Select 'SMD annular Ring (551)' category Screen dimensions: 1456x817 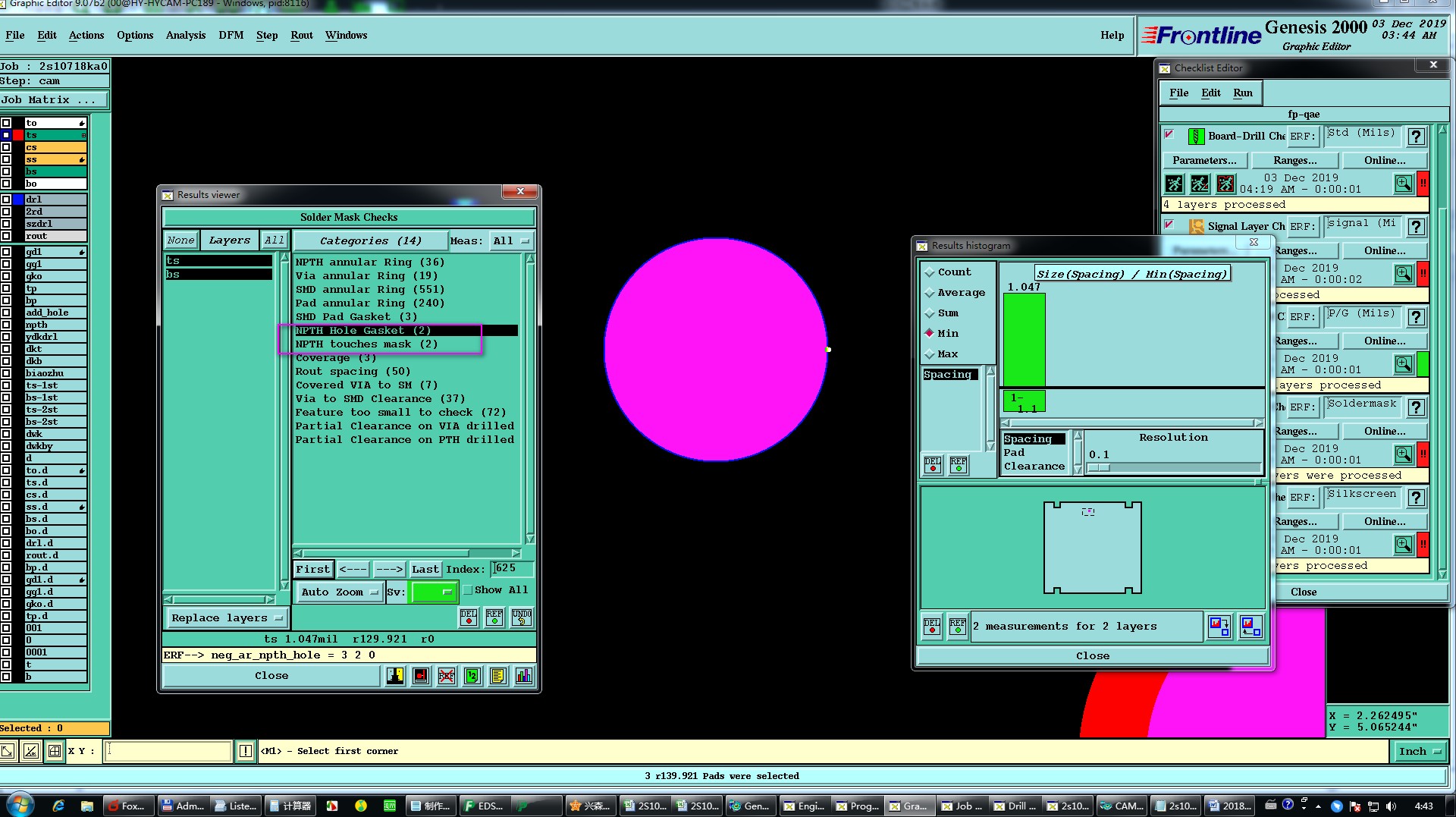369,290
